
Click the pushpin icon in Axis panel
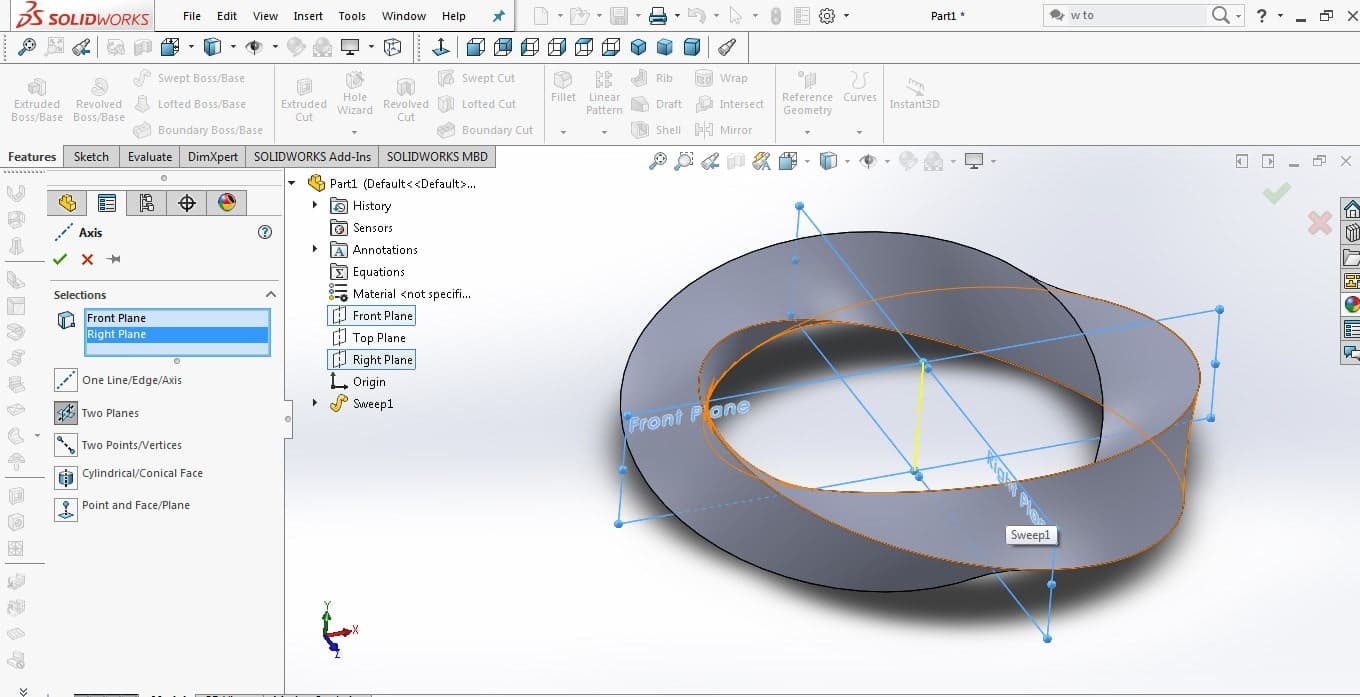tap(114, 259)
